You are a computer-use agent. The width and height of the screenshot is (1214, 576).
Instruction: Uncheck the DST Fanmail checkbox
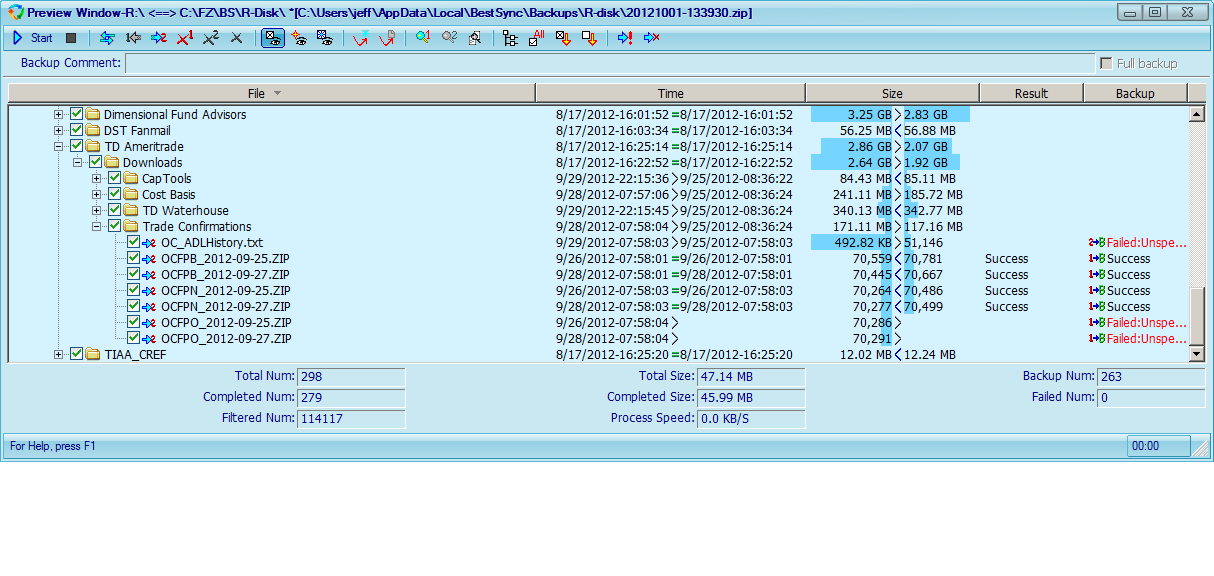tap(77, 131)
